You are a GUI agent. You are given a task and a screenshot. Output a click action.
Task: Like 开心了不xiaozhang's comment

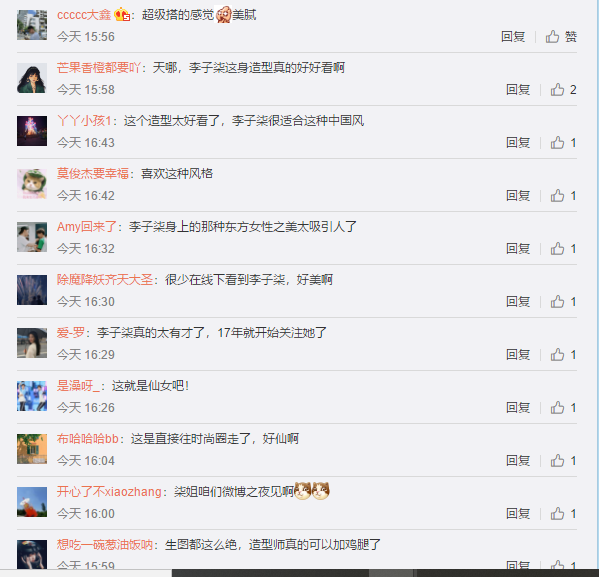(563, 514)
